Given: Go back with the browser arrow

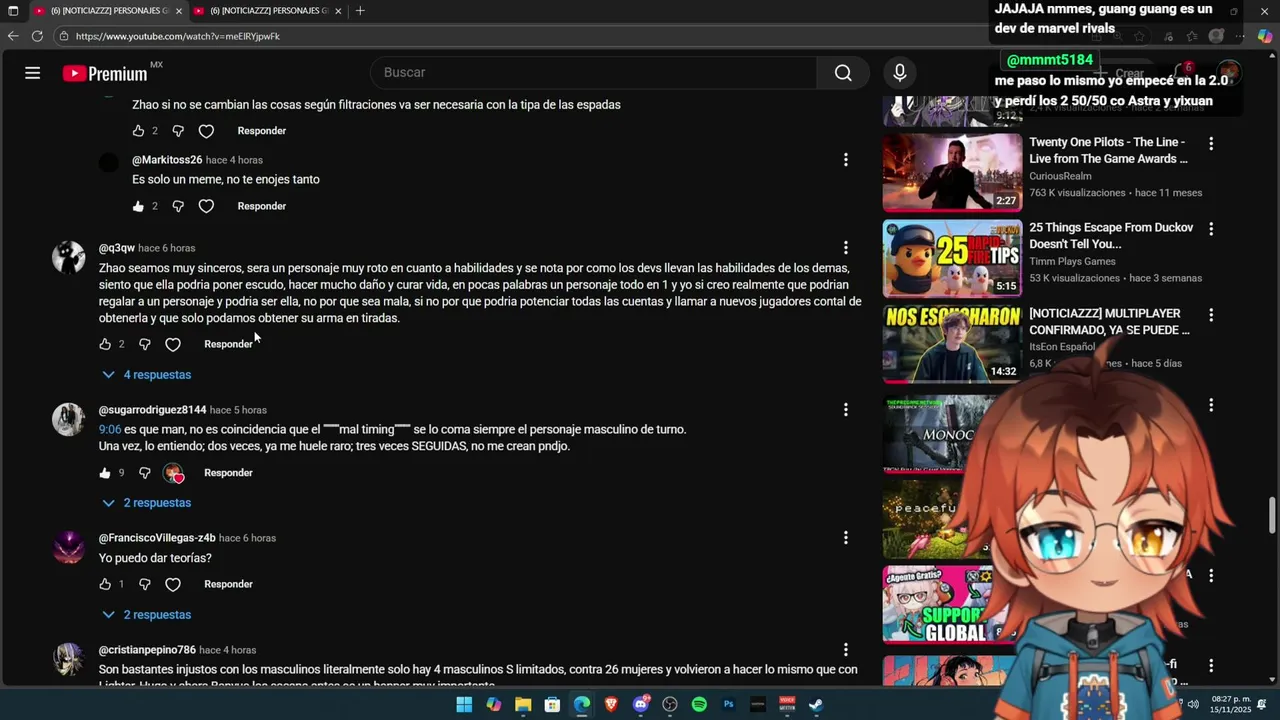Looking at the screenshot, I should pos(13,36).
